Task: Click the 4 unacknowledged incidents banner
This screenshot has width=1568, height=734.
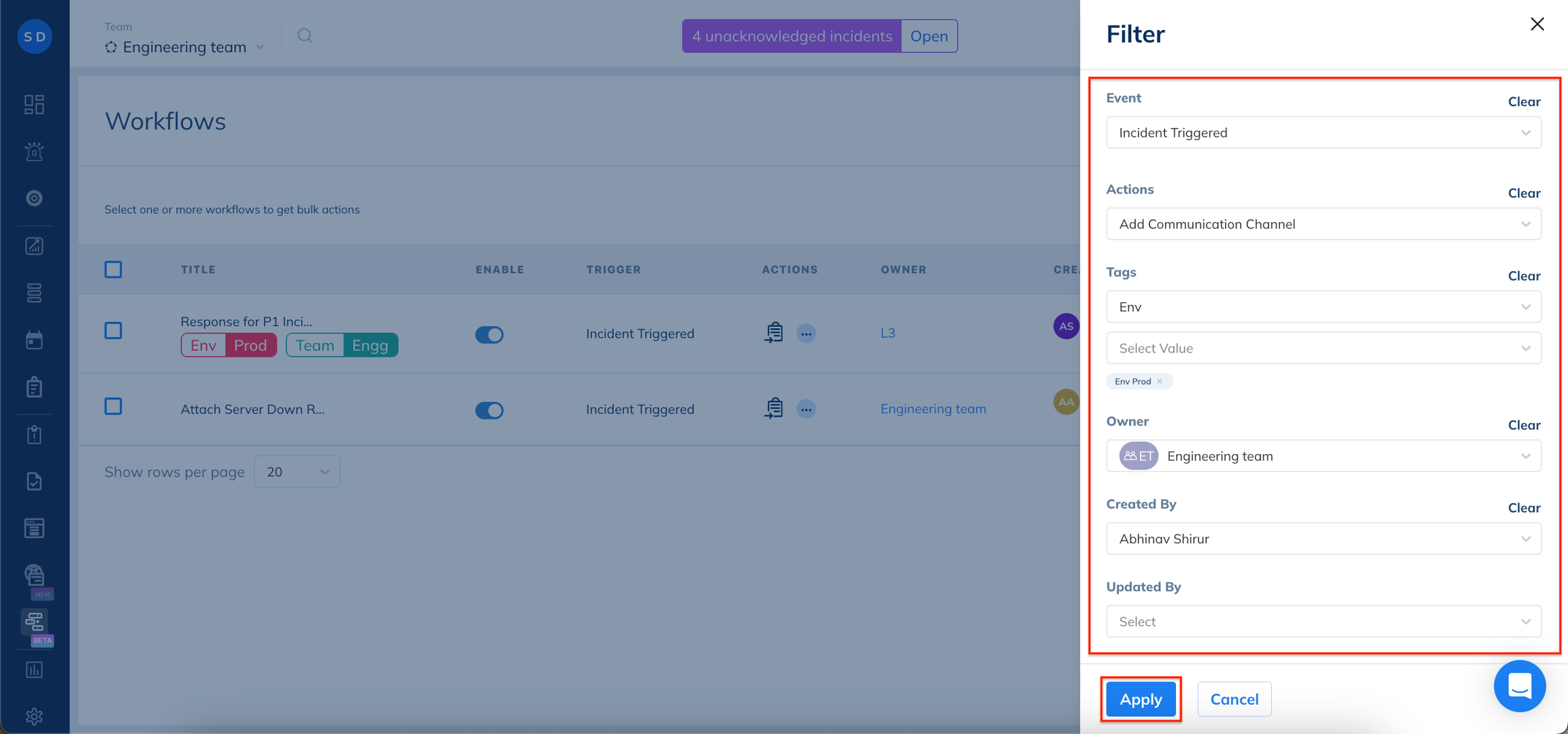Action: [791, 36]
